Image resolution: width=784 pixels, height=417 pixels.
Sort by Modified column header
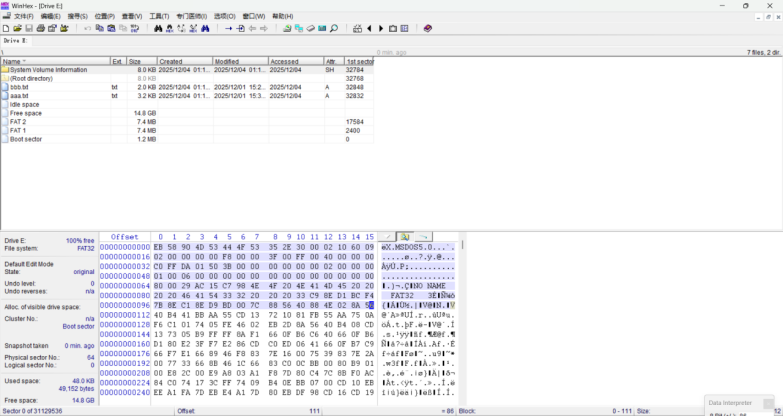pyautogui.click(x=227, y=61)
